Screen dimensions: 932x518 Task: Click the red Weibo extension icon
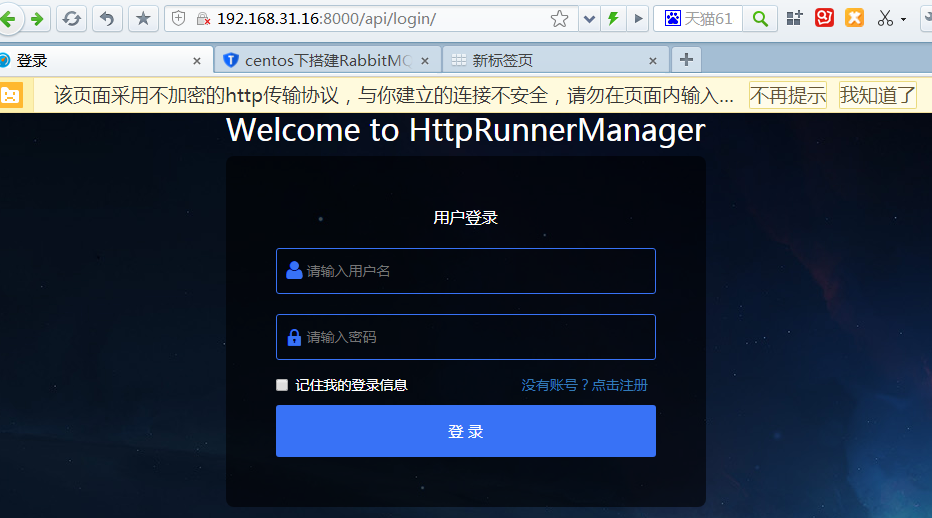824,18
